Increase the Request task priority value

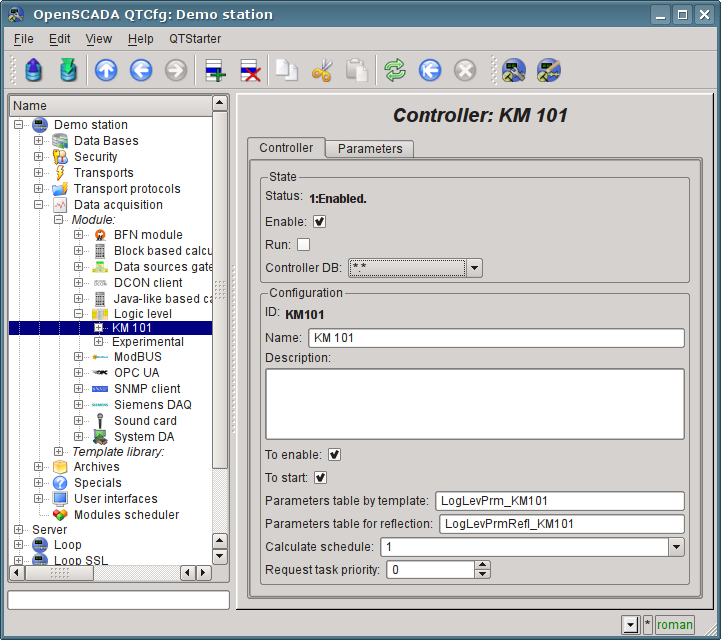point(483,565)
